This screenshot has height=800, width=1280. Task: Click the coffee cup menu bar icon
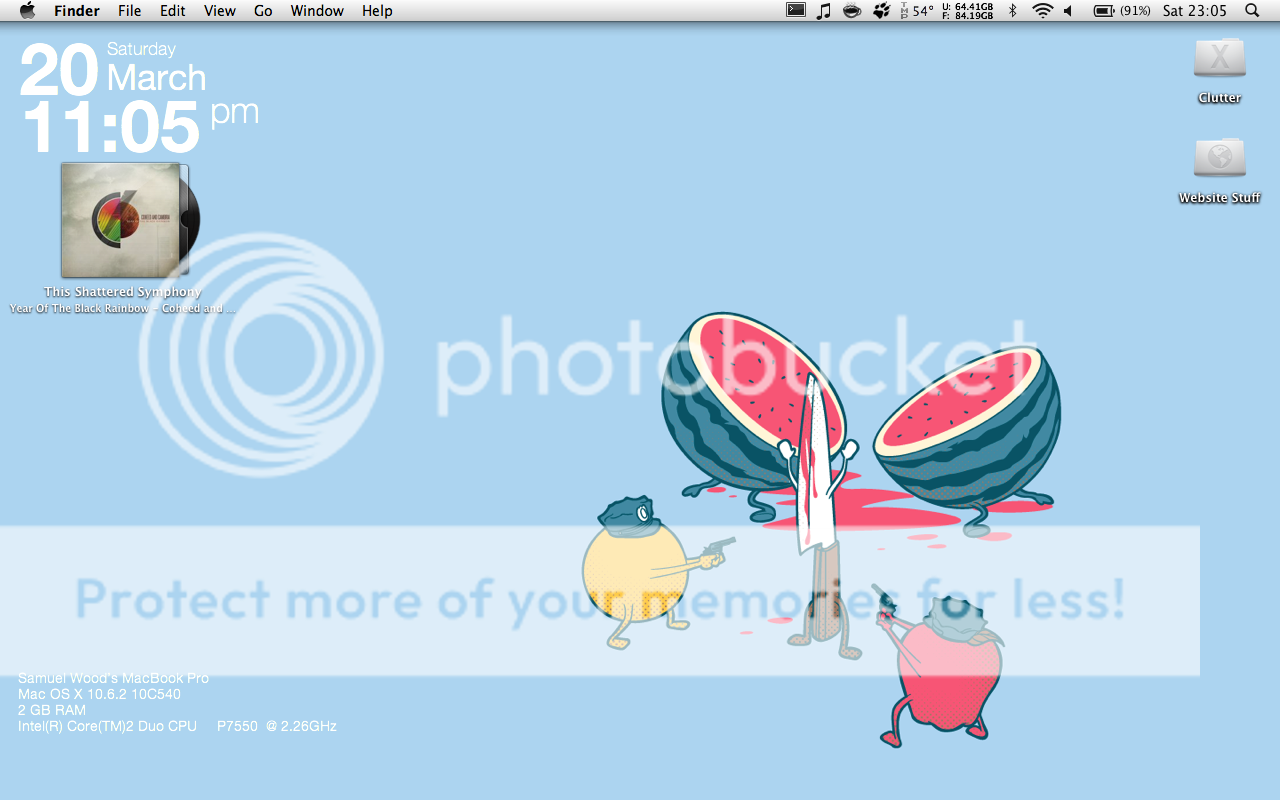[852, 11]
